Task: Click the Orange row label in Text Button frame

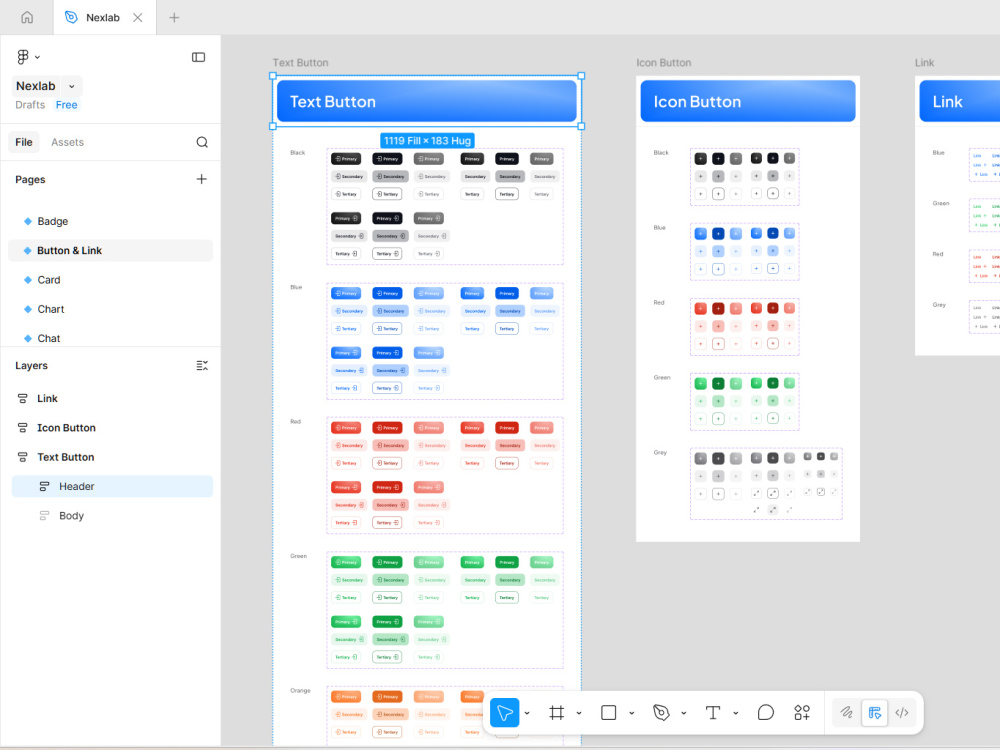Action: pos(300,690)
